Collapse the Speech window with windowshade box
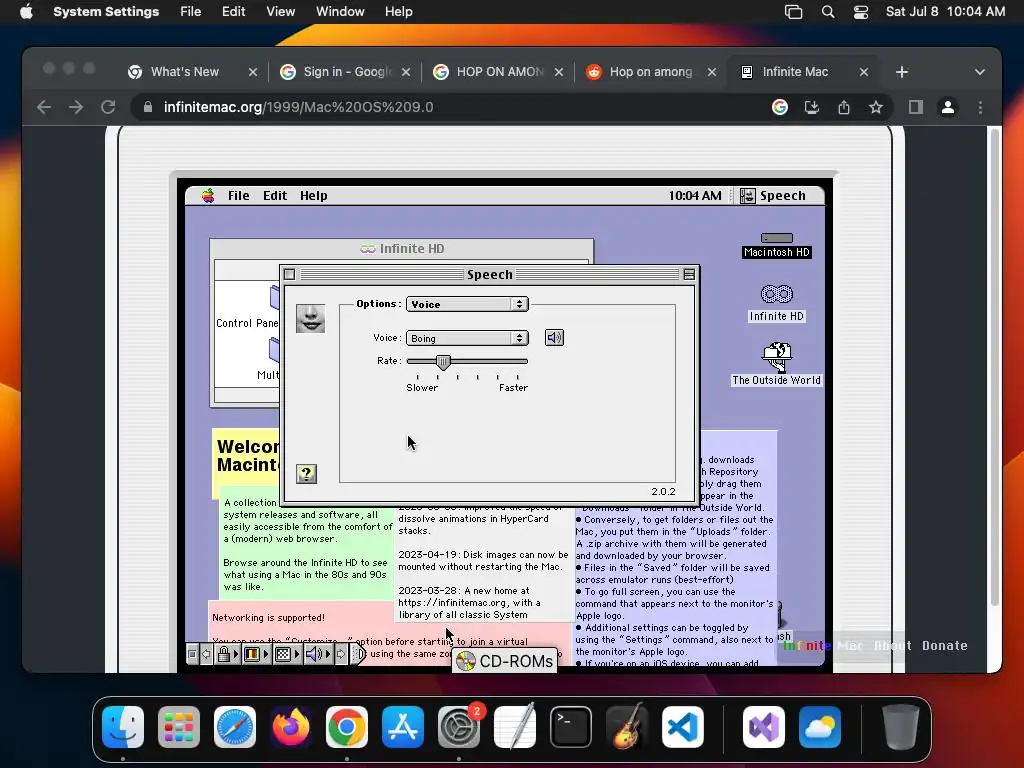 (688, 274)
